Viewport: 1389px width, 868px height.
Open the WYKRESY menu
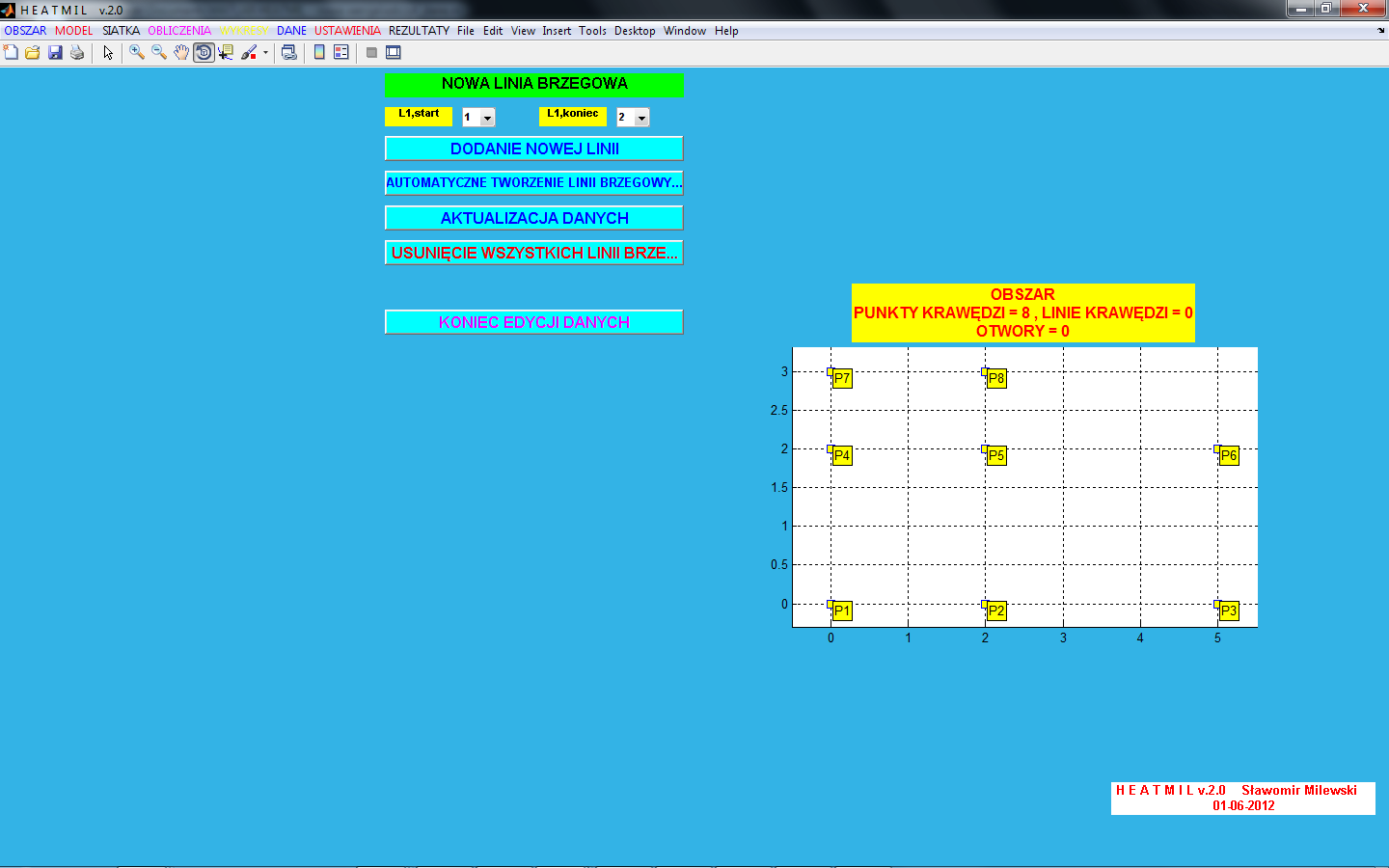click(x=243, y=31)
